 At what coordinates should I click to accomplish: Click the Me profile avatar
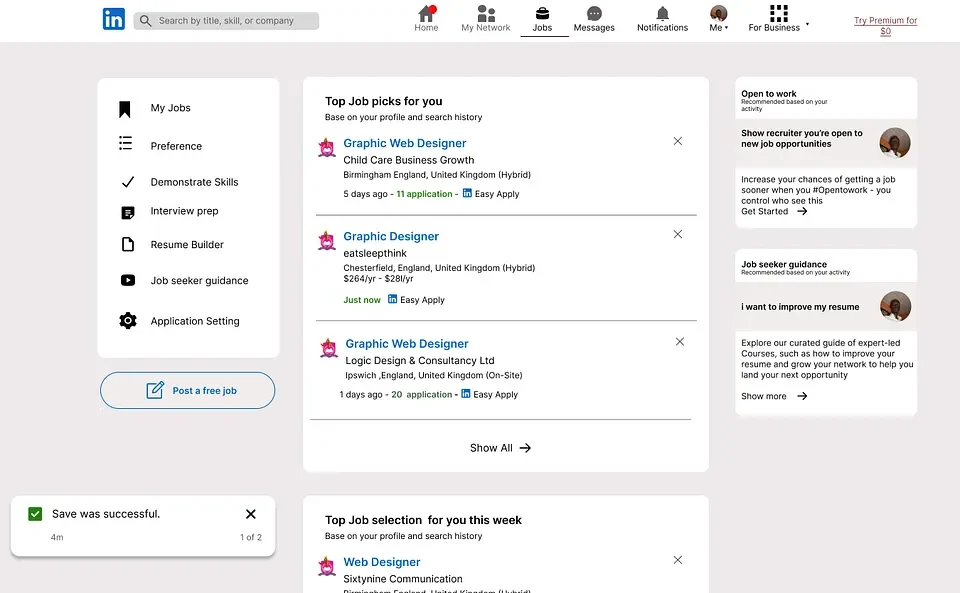pos(718,13)
